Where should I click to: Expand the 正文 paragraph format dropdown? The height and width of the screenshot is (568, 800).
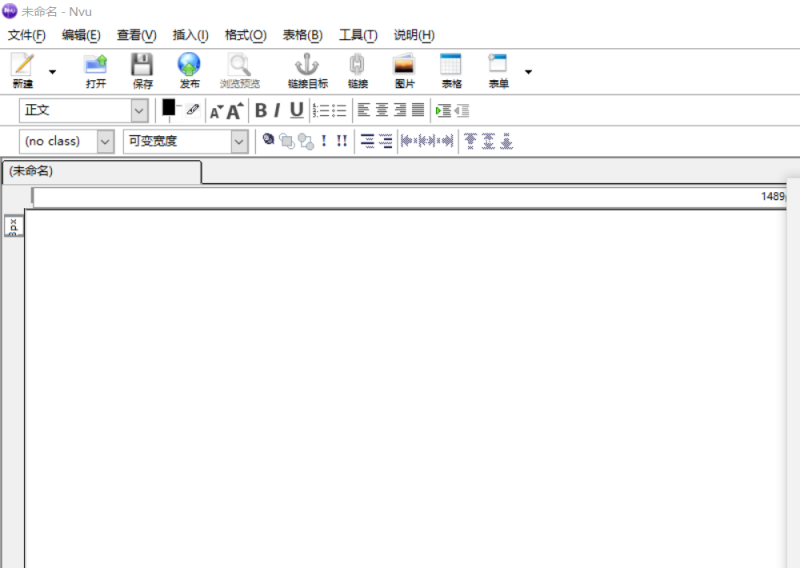pyautogui.click(x=139, y=110)
